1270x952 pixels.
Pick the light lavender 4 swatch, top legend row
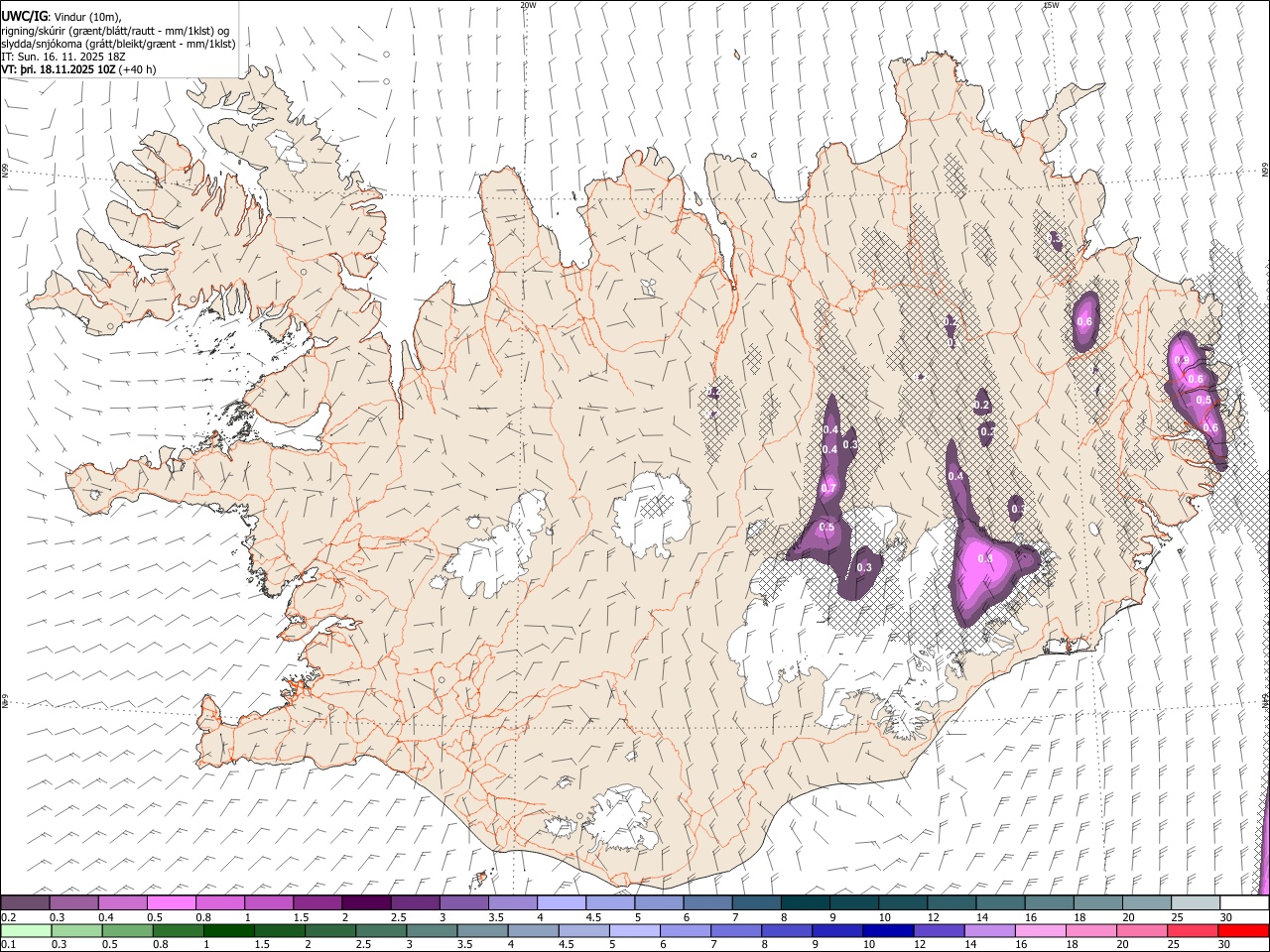[560, 902]
